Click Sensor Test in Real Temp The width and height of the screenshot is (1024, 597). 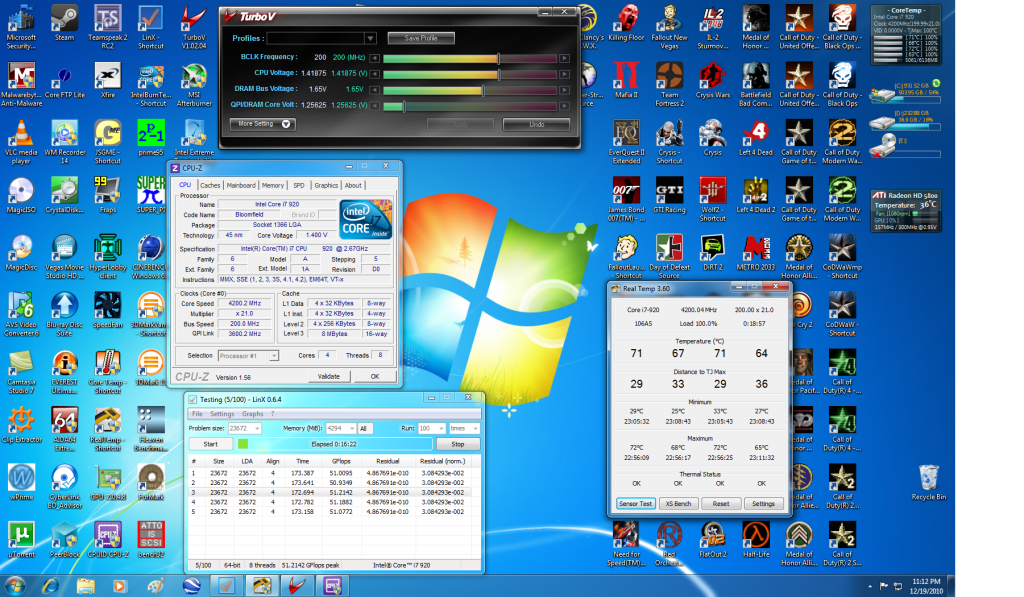pos(635,504)
